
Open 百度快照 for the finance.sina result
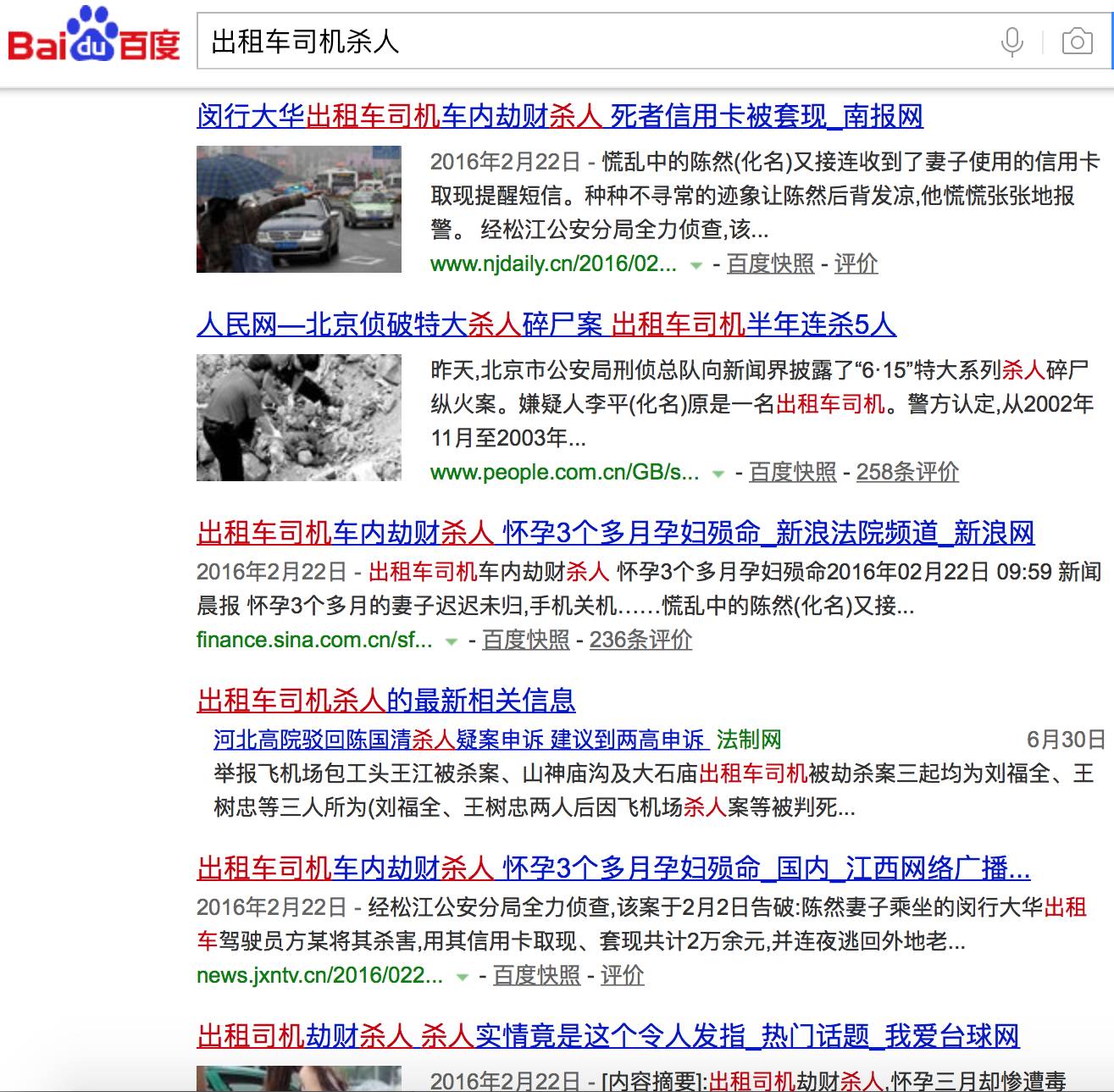526,640
